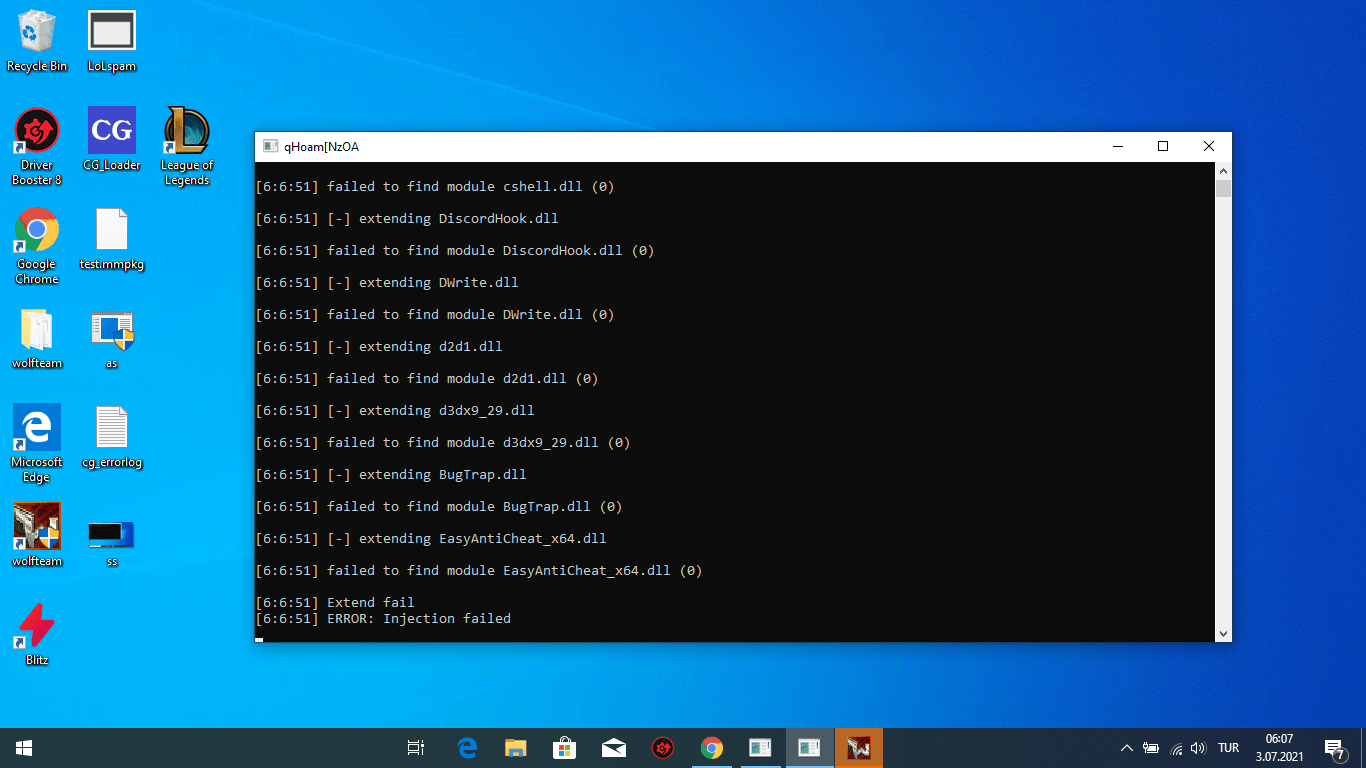
Task: Click the 'failed to find module cshell.dll' line
Action: [434, 187]
